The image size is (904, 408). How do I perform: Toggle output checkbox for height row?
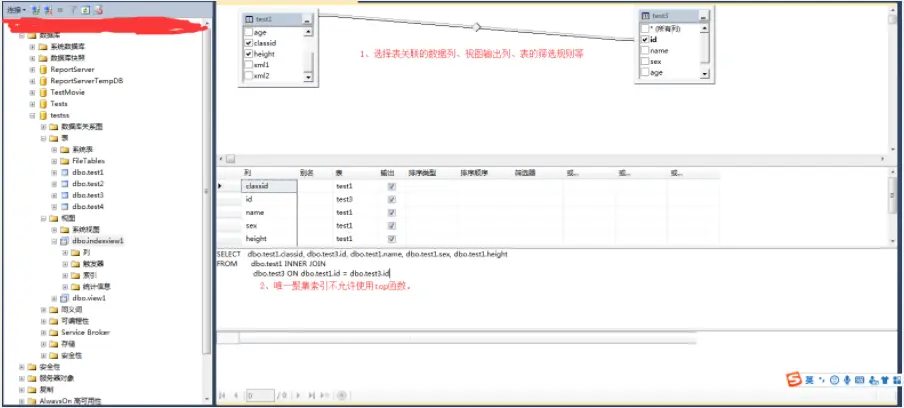click(x=392, y=239)
